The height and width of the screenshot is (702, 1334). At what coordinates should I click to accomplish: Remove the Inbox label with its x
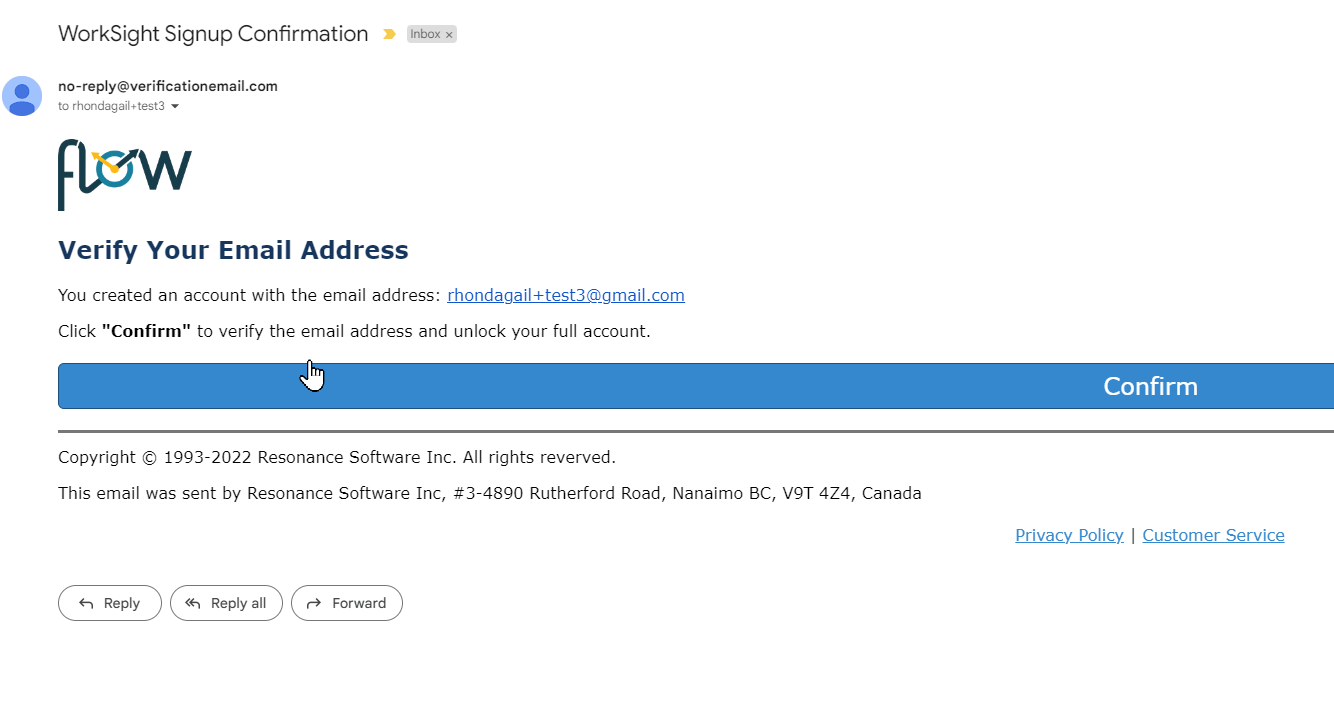(449, 35)
